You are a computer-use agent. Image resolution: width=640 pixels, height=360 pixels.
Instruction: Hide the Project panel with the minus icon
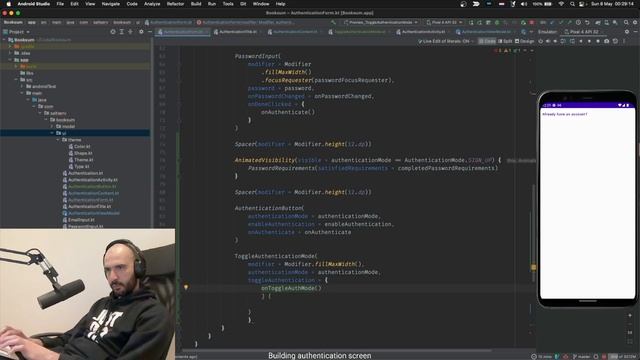[149, 31]
